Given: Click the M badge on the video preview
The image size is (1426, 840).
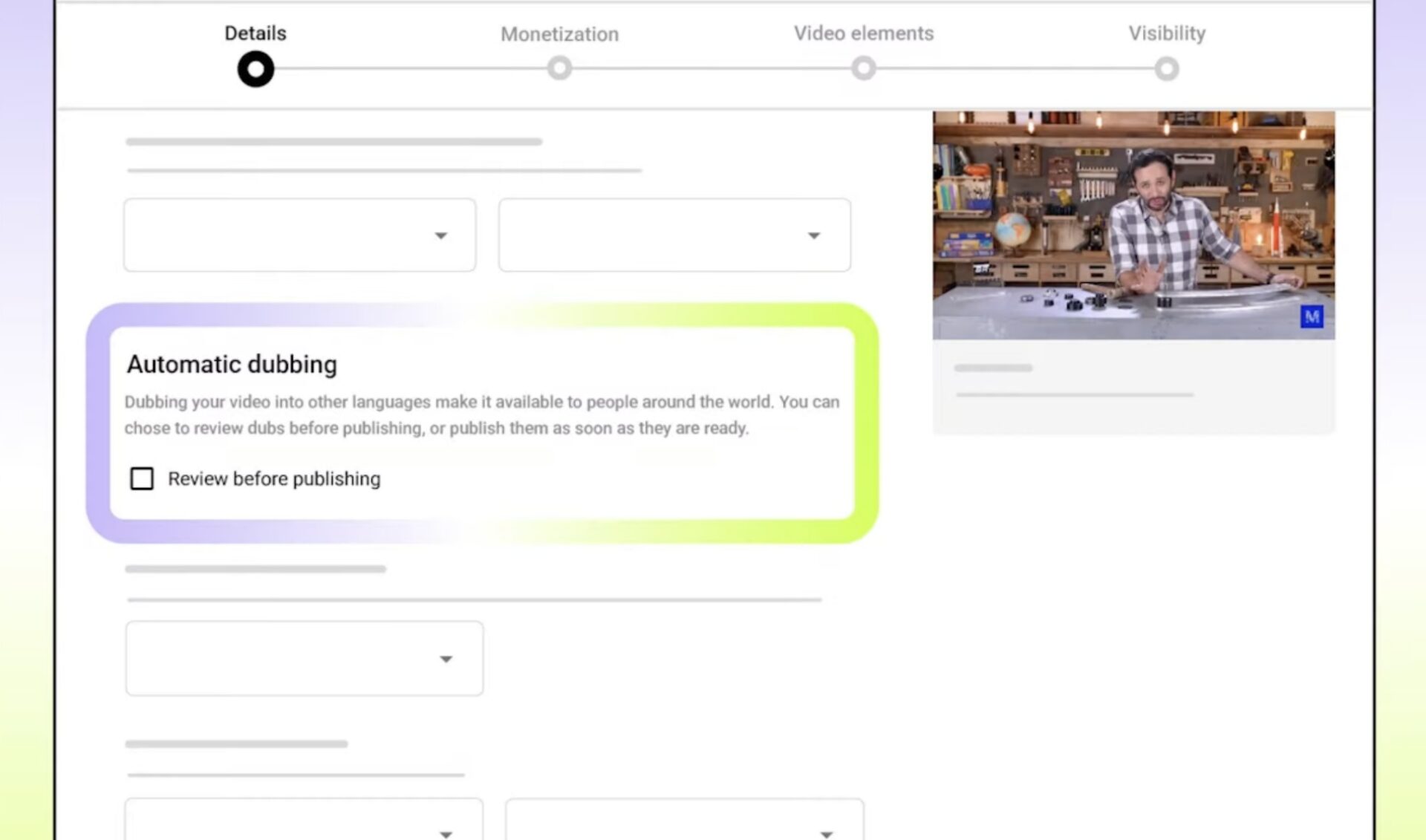Looking at the screenshot, I should click(1312, 317).
